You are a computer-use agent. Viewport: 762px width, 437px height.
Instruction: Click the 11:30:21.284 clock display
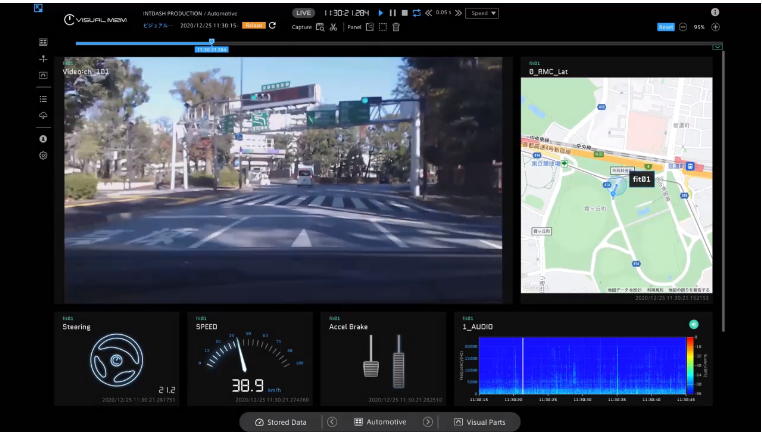tap(346, 13)
